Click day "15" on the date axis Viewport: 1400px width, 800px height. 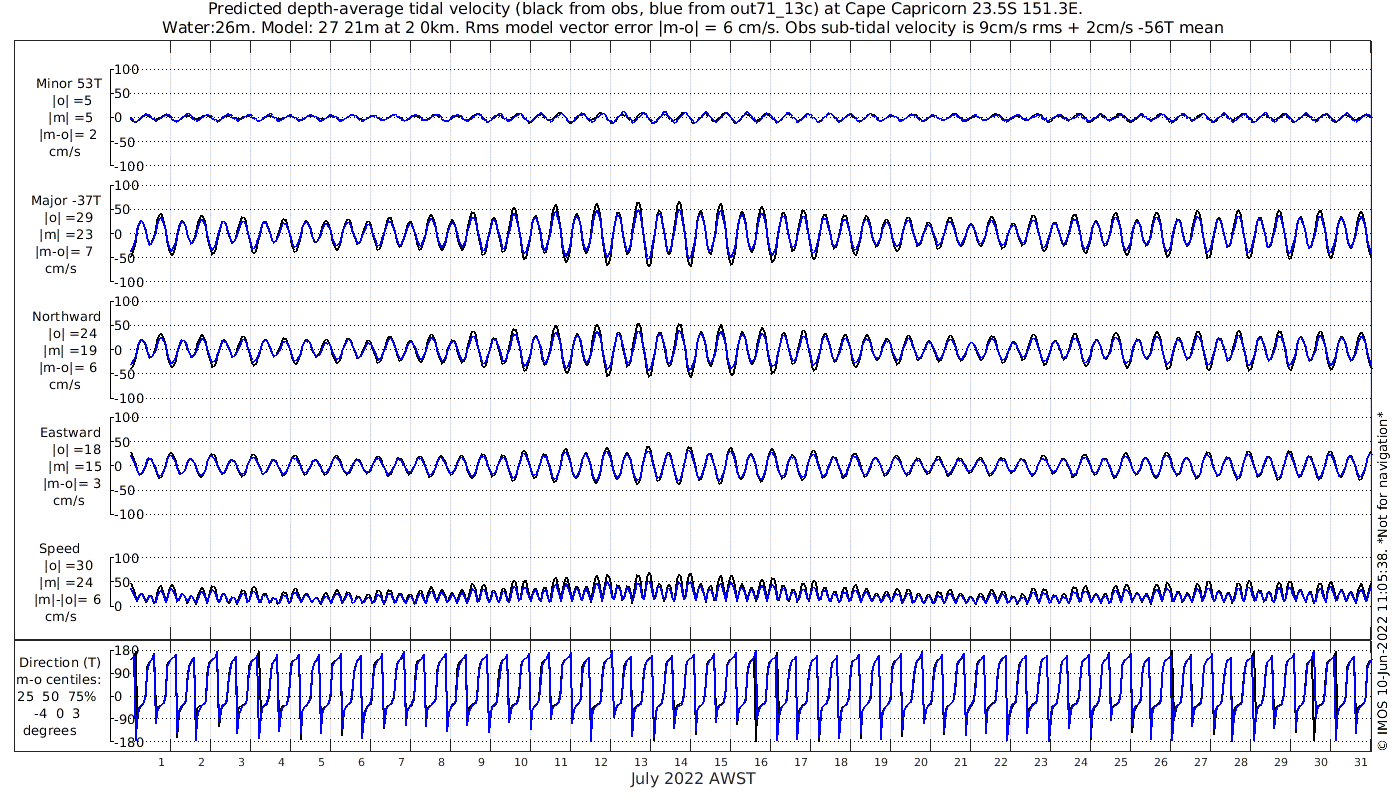point(721,762)
